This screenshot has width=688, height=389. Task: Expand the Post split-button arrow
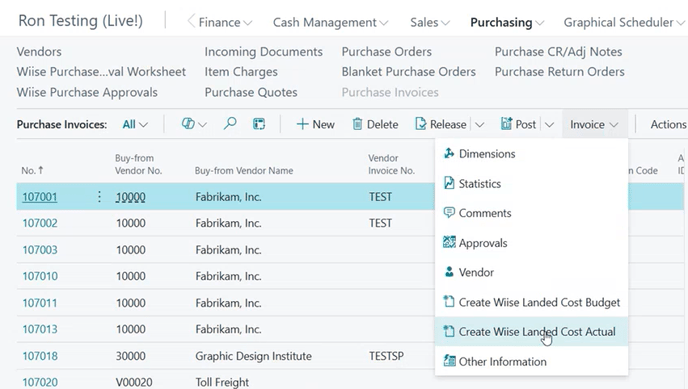coord(549,125)
